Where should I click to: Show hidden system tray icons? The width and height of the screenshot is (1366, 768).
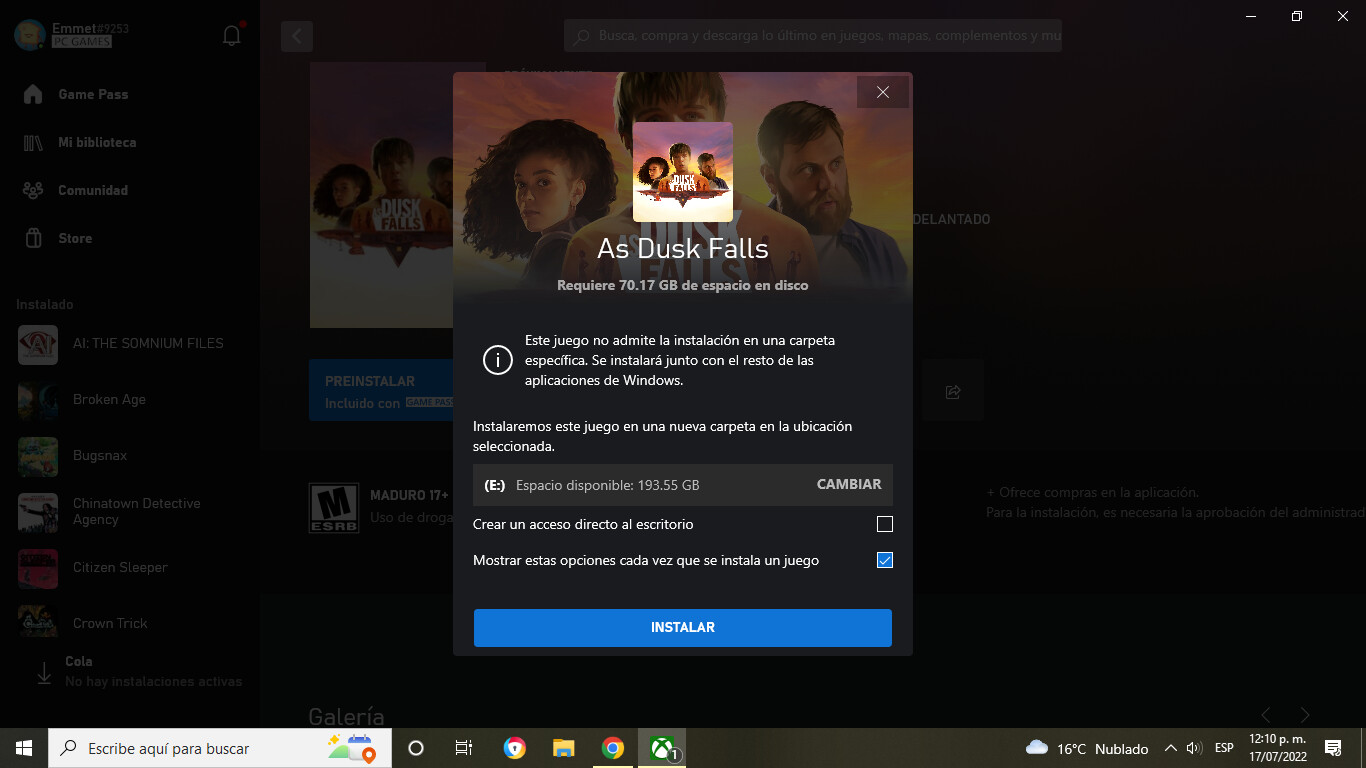point(1170,748)
